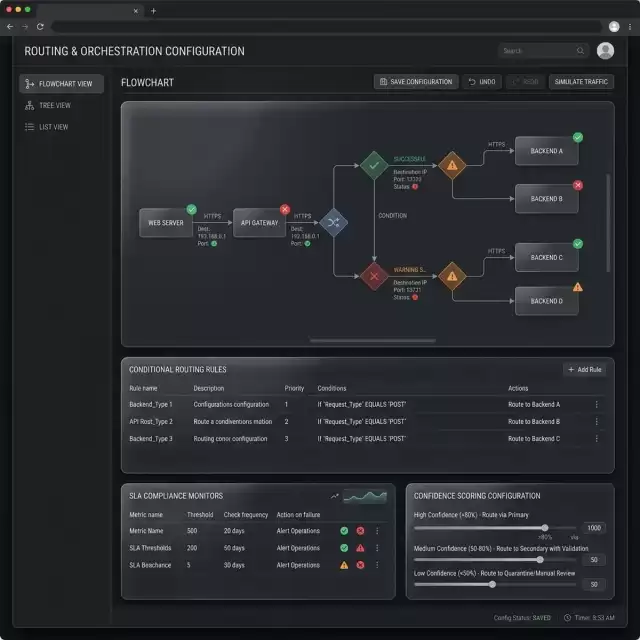Click red triangle icon in SLA Thresholds row

click(x=360, y=548)
